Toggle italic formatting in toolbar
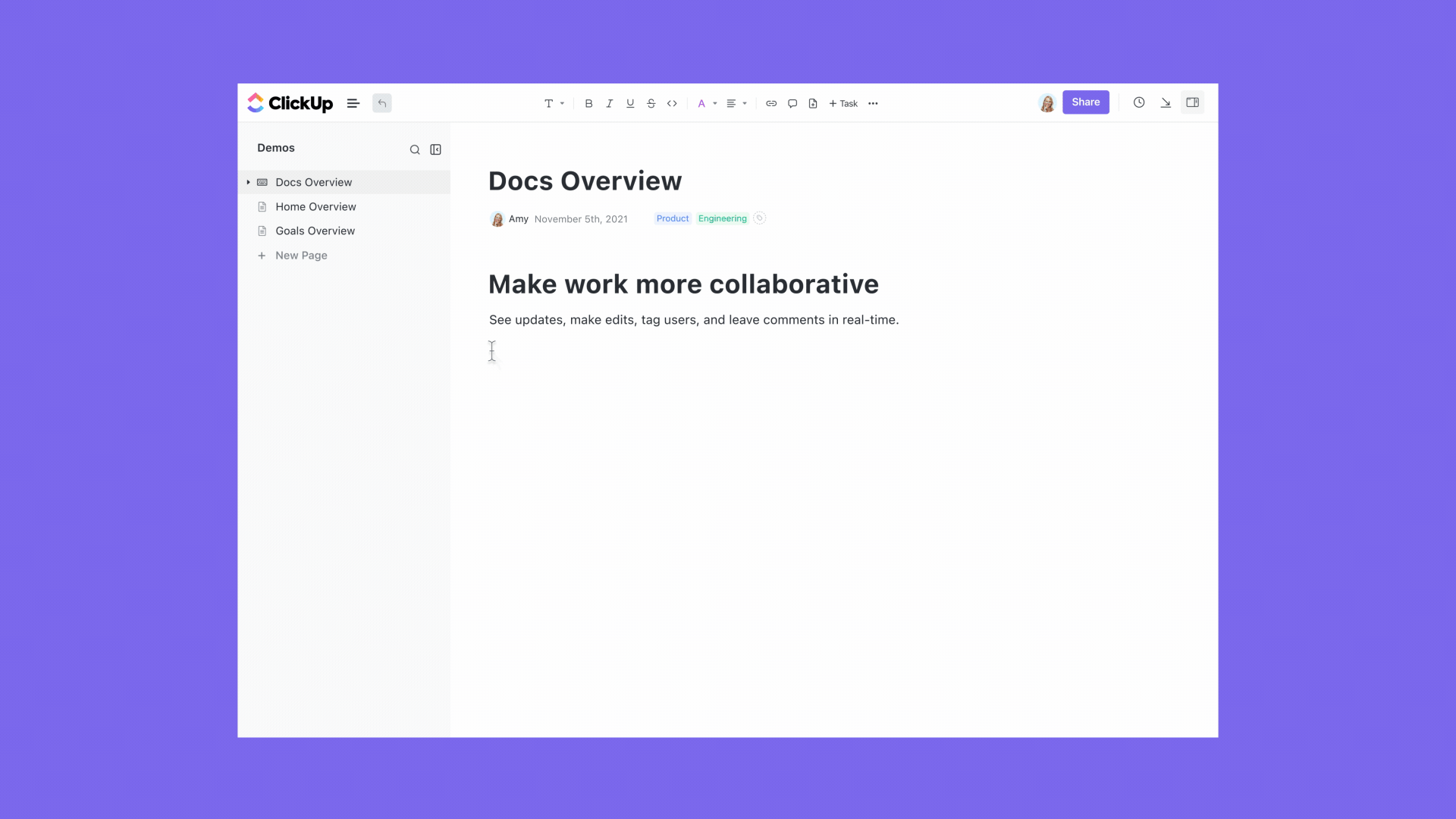Viewport: 1456px width, 819px height. pyautogui.click(x=609, y=103)
